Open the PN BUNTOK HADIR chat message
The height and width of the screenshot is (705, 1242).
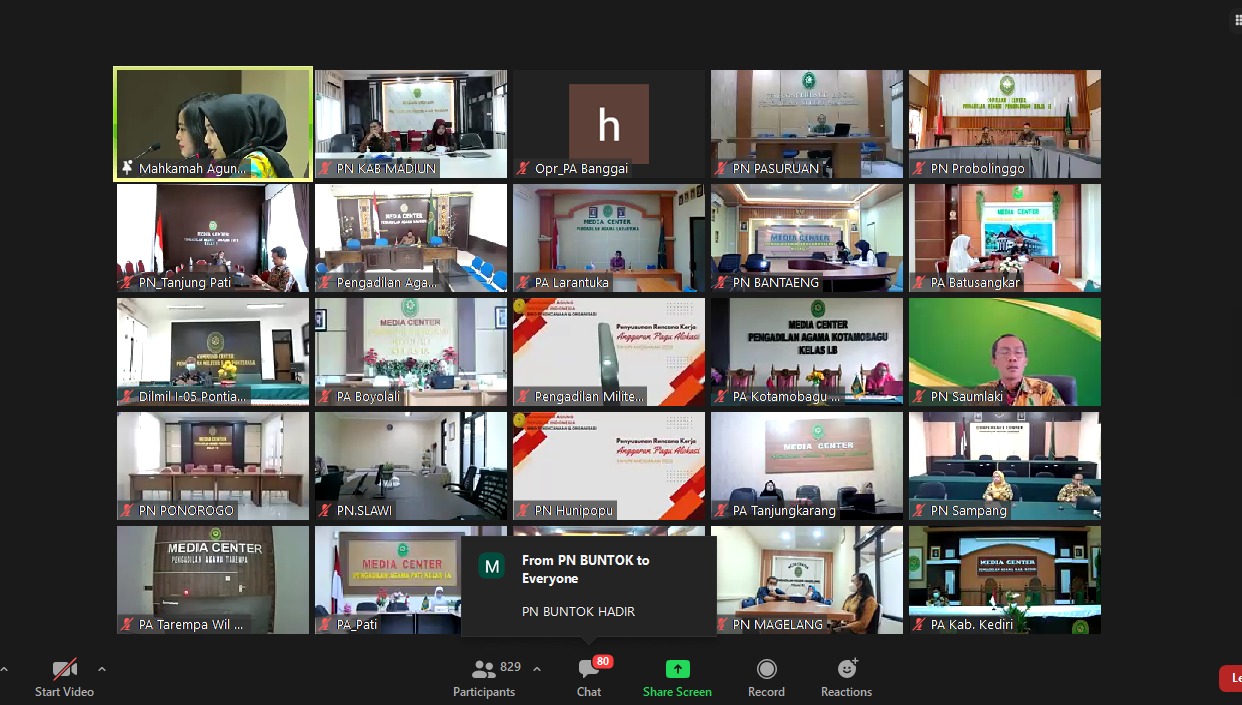tap(578, 612)
